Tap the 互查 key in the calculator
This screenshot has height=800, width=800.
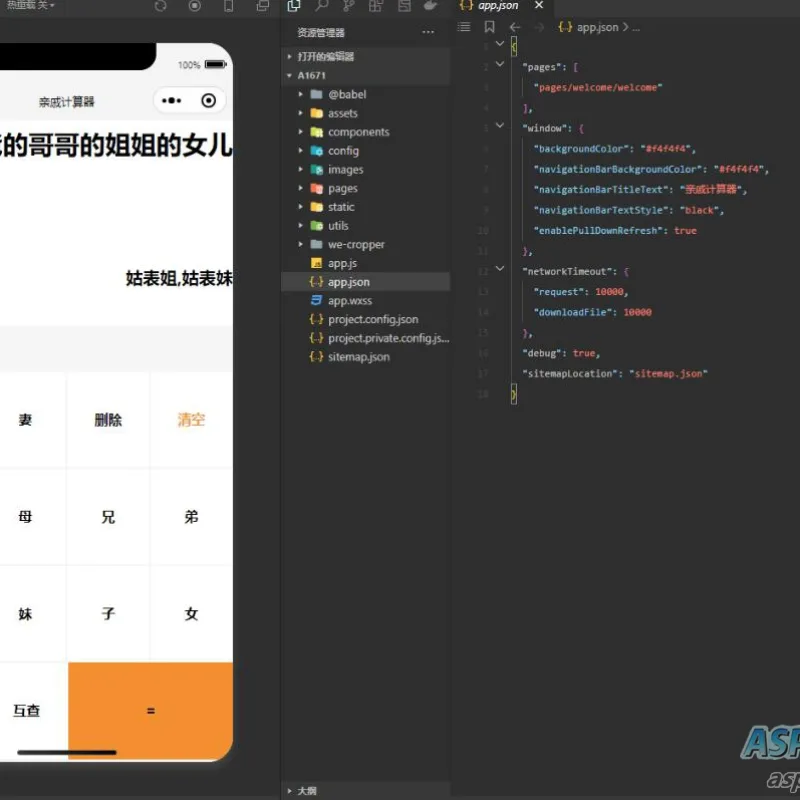[x=27, y=711]
